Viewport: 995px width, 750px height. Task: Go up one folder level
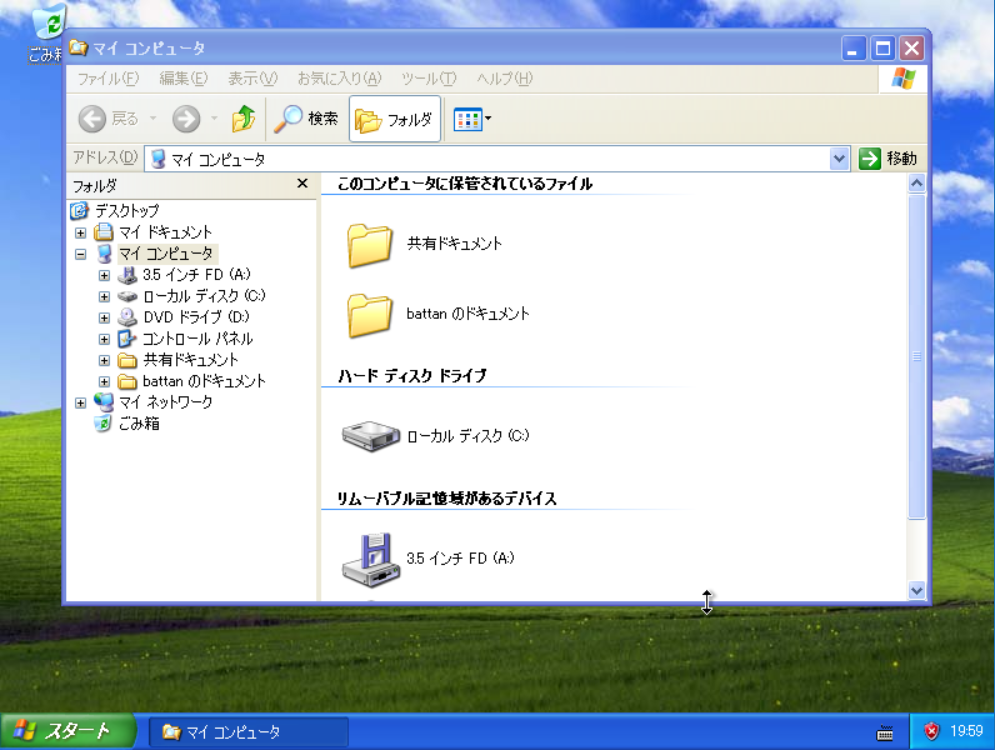(x=244, y=119)
